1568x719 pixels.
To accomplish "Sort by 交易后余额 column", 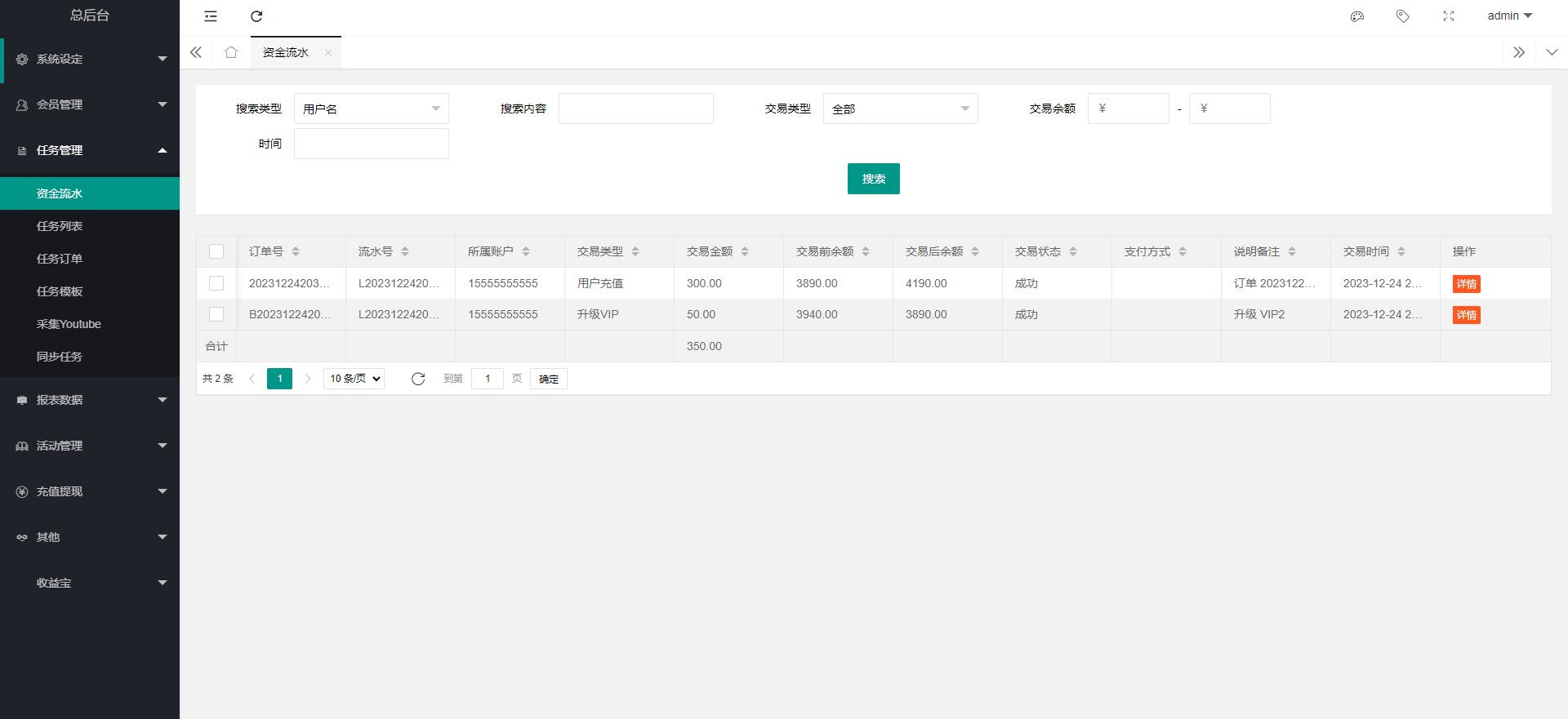I will 975,251.
